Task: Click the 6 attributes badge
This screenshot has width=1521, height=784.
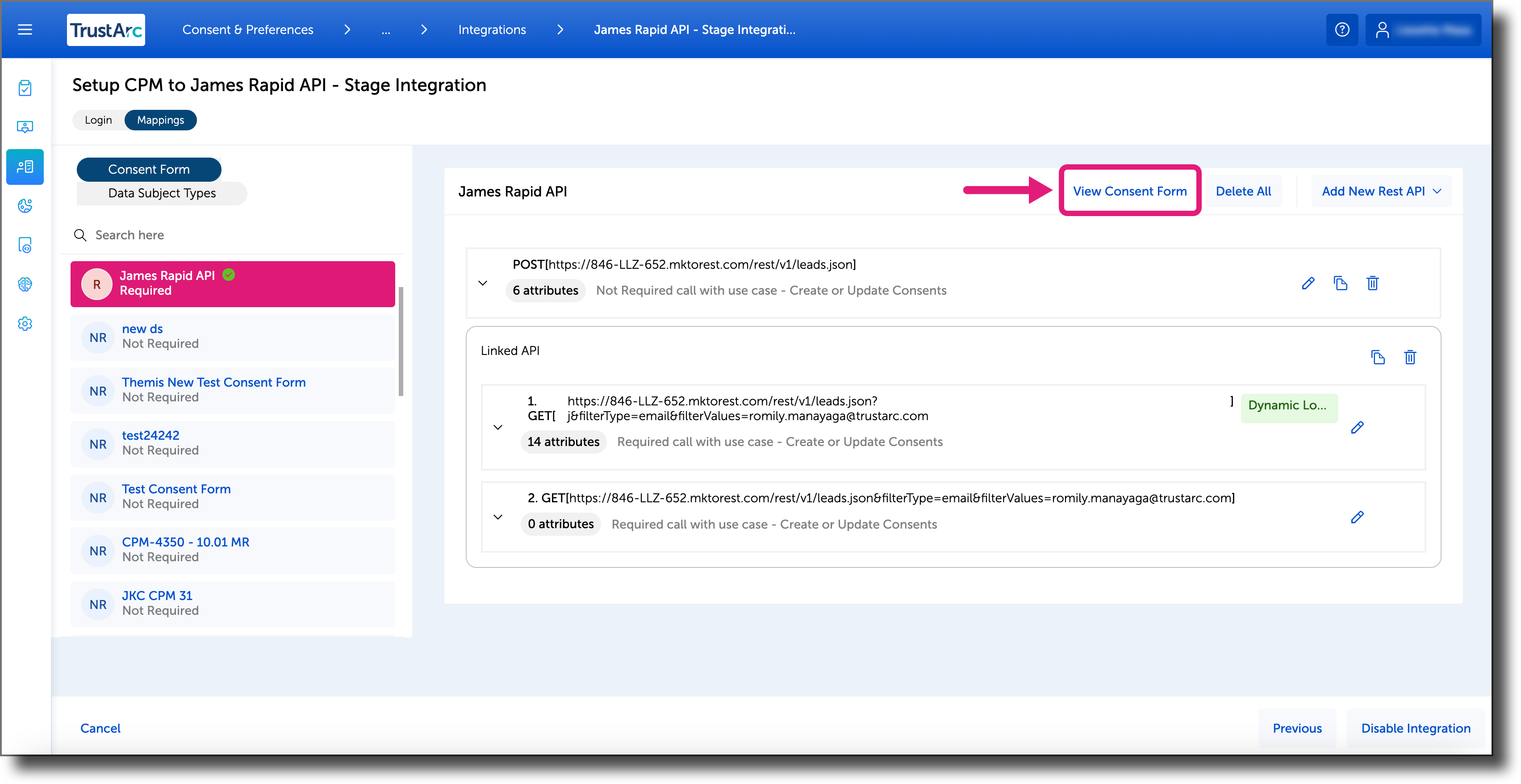Action: click(x=545, y=291)
